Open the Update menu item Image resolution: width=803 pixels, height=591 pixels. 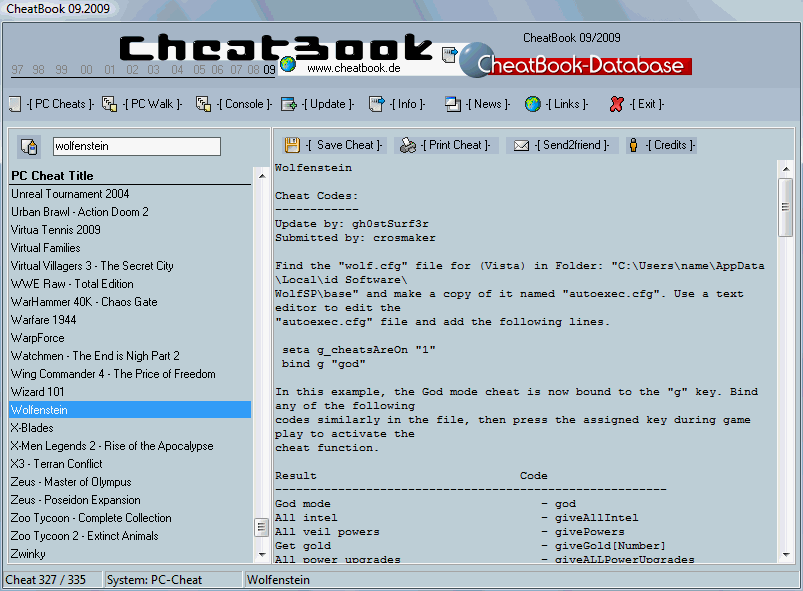pyautogui.click(x=328, y=104)
